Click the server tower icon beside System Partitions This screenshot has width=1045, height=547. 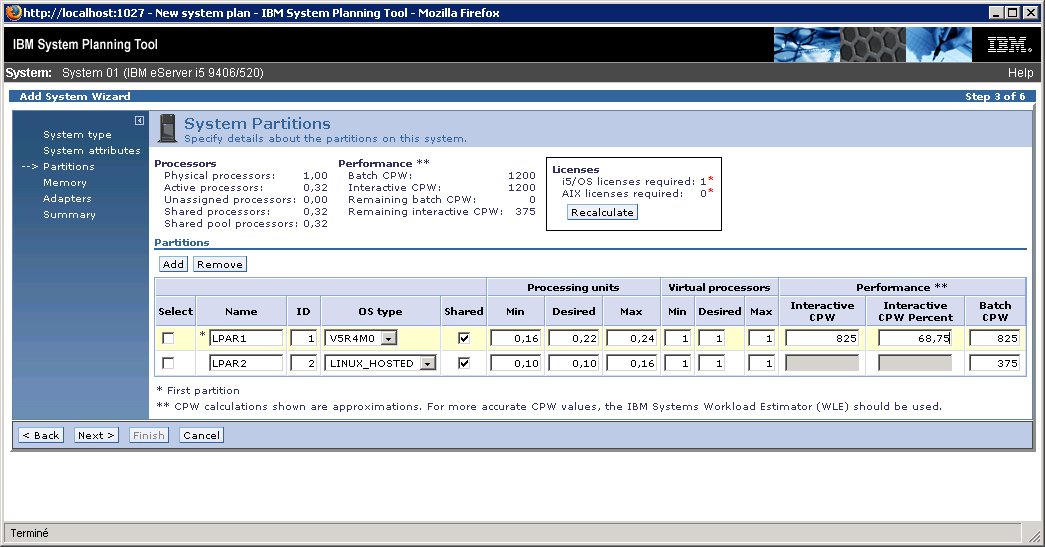tap(167, 129)
